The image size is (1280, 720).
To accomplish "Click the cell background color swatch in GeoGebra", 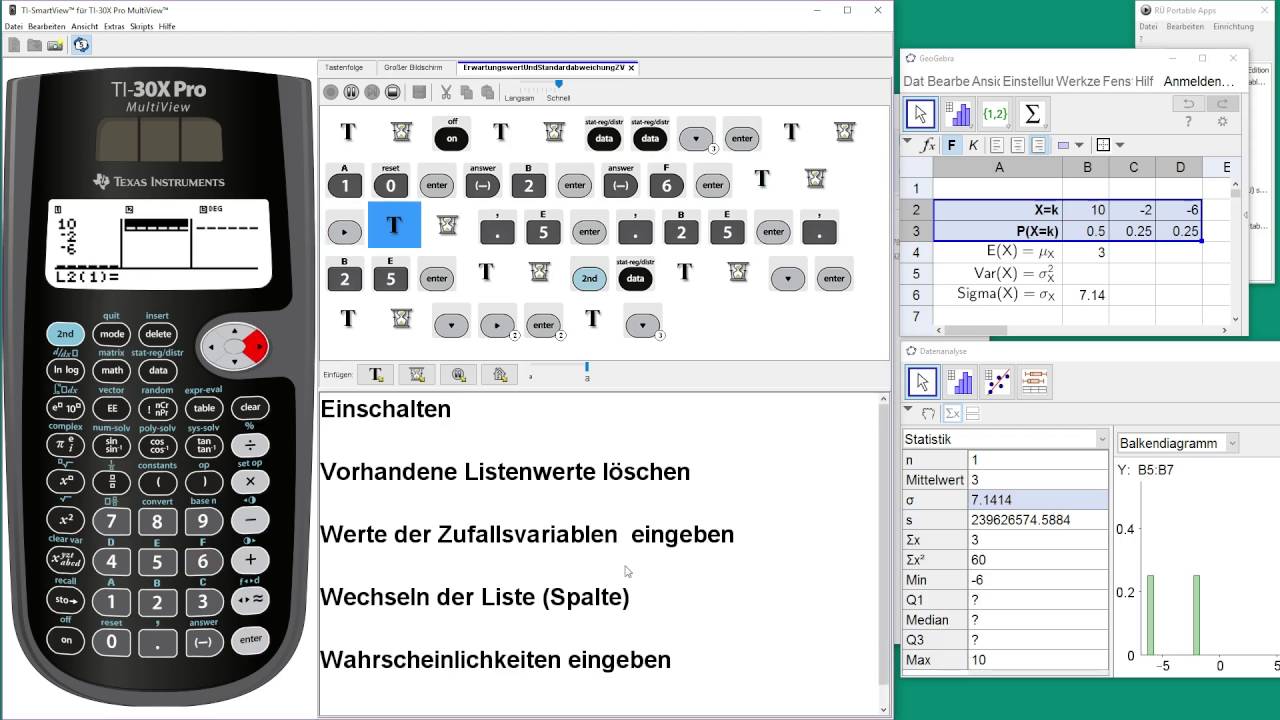I will click(1065, 145).
